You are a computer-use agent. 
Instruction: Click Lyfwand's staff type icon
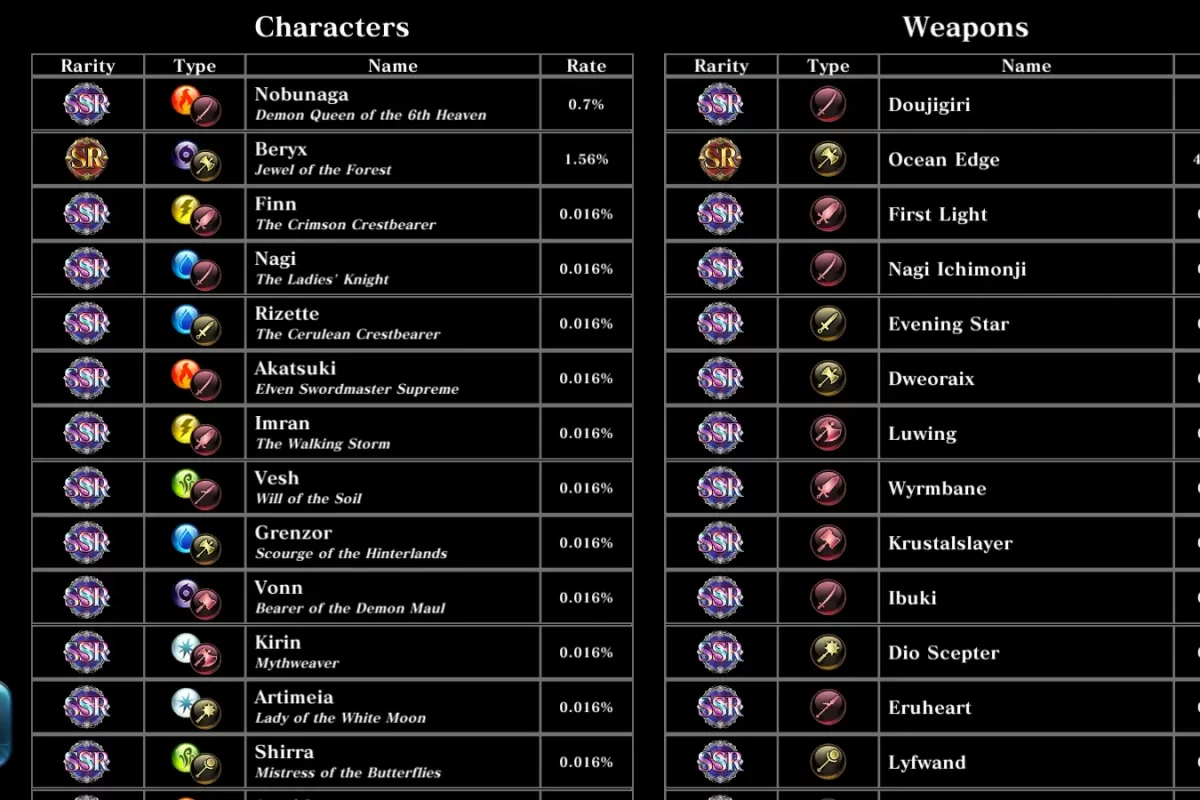coord(828,762)
